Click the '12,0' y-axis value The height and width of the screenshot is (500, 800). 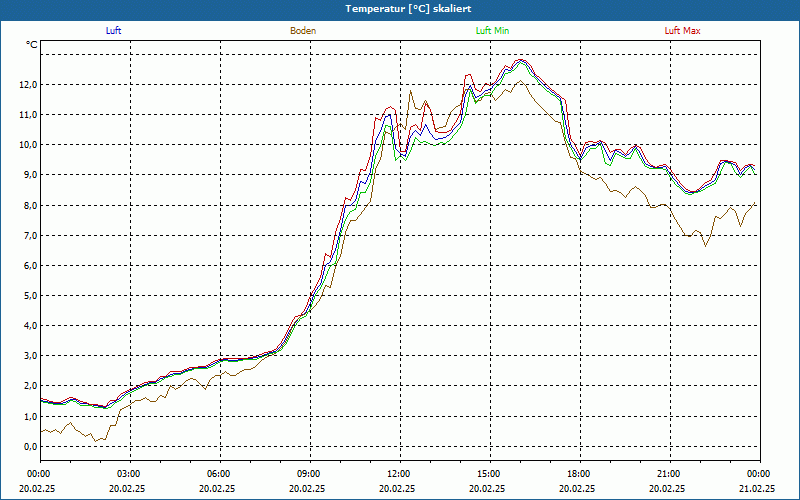click(x=28, y=85)
